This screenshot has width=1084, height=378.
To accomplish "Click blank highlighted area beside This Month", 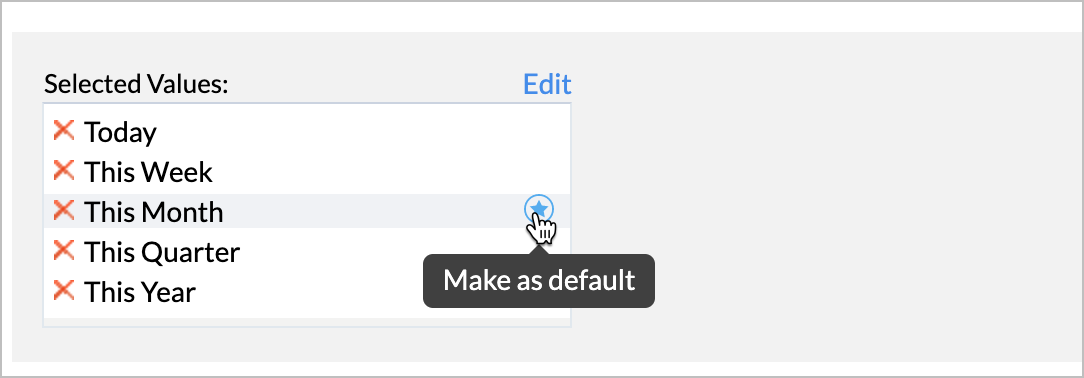I will click(373, 211).
